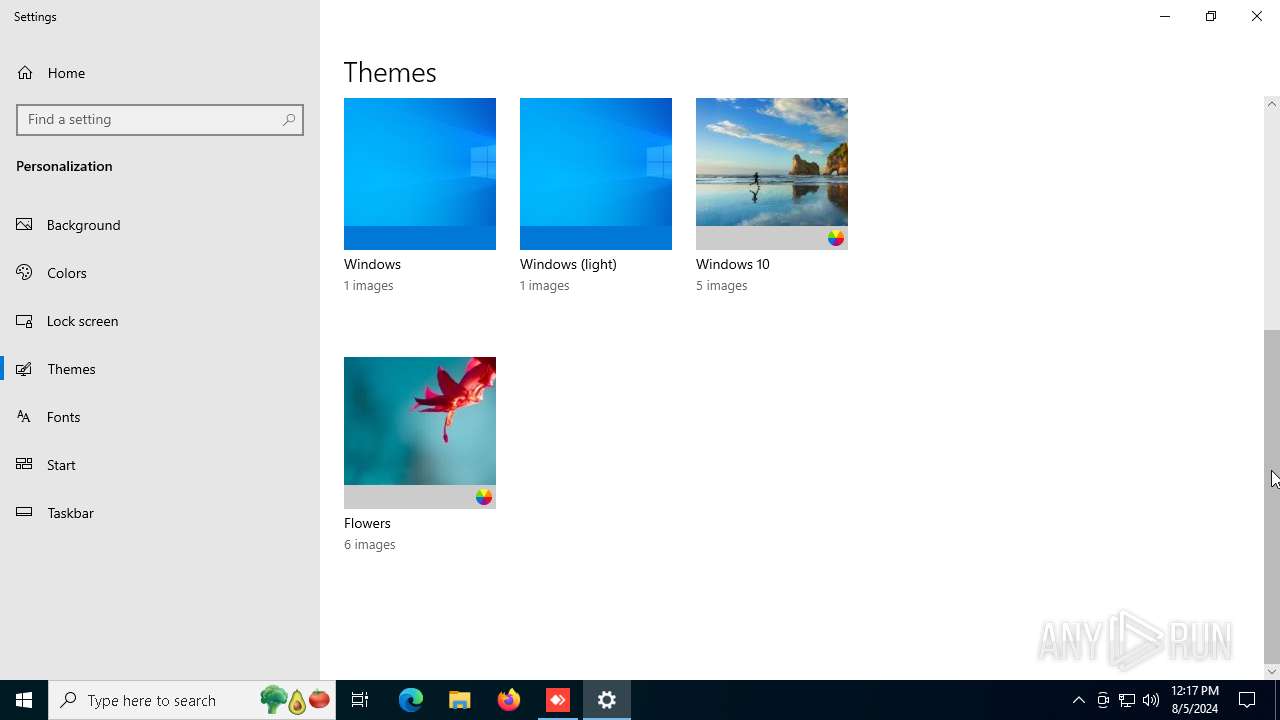Click the Flowers theme name
This screenshot has height=720, width=1280.
[367, 523]
